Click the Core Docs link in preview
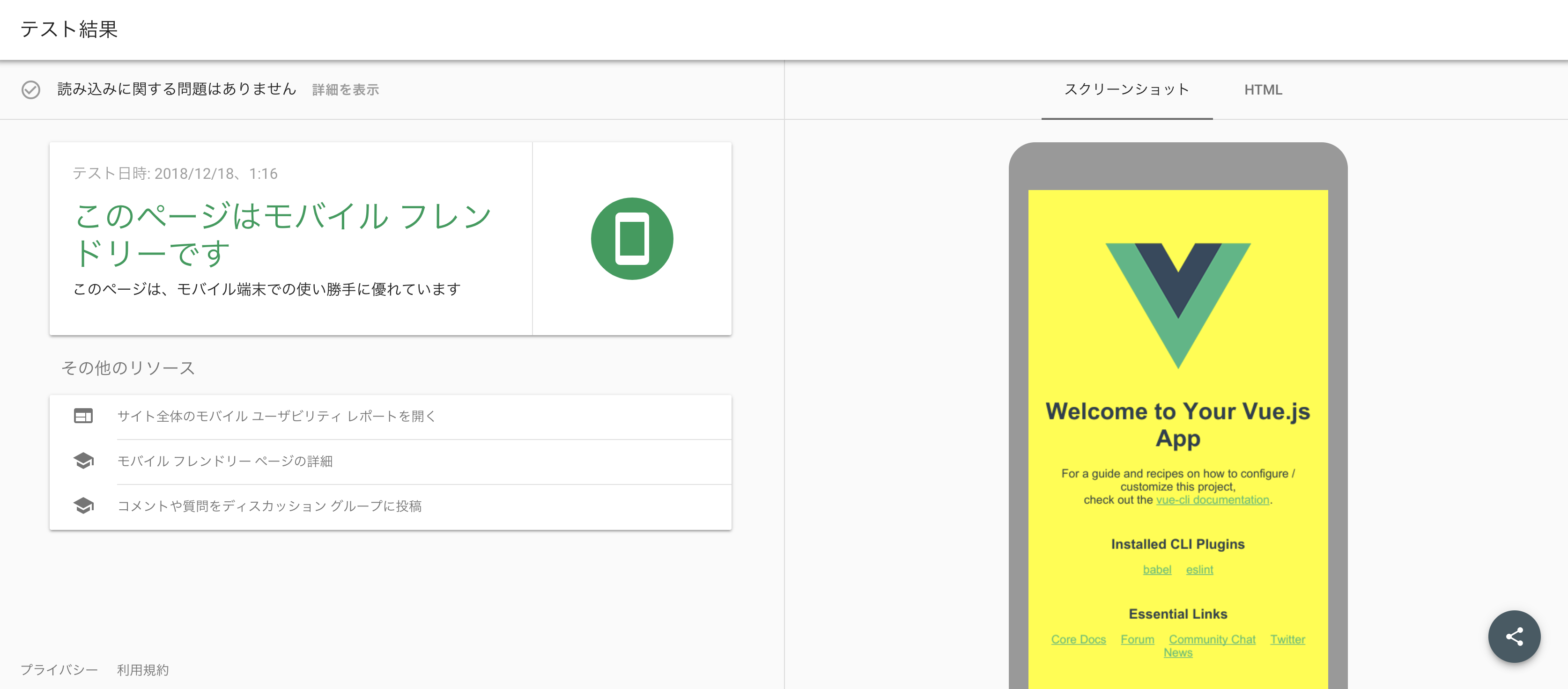 pos(1078,639)
